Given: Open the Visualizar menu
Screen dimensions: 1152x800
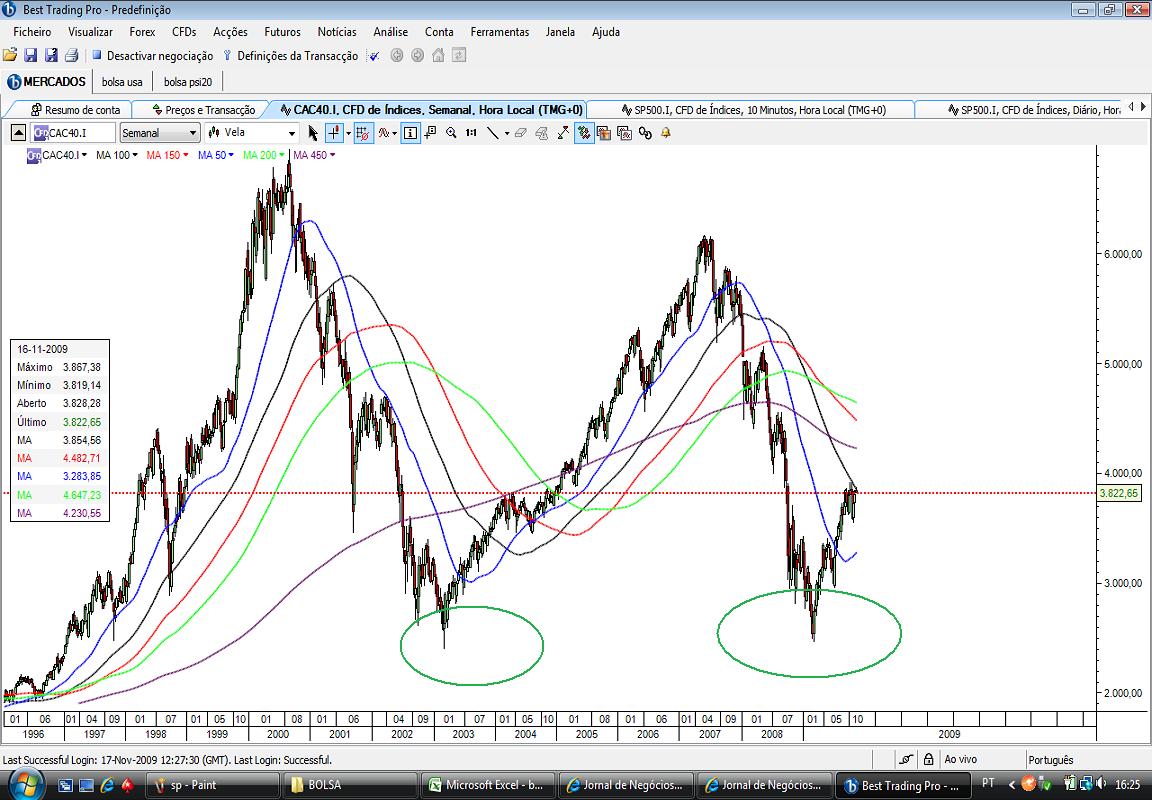Looking at the screenshot, I should pos(90,32).
